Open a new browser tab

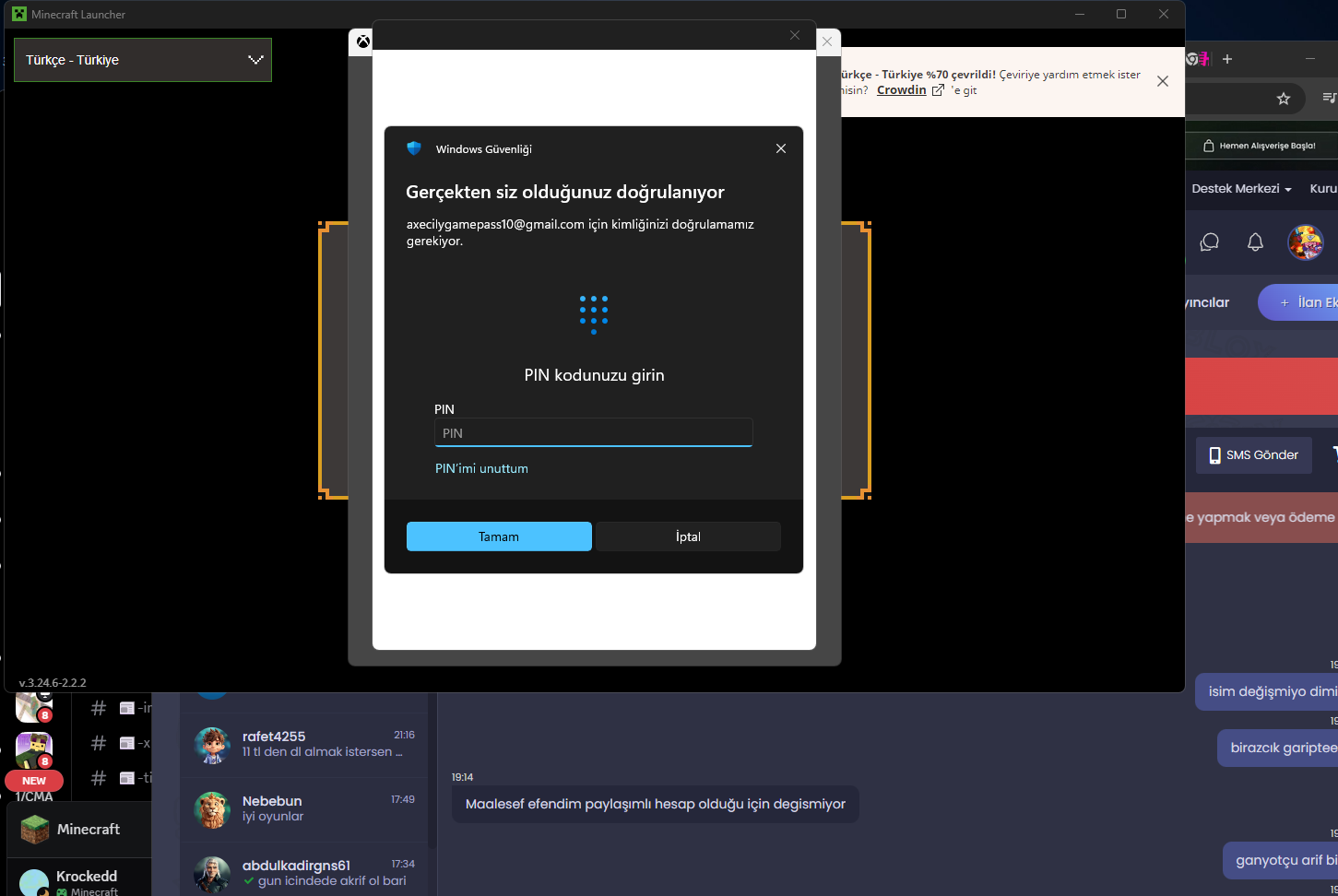click(1227, 59)
